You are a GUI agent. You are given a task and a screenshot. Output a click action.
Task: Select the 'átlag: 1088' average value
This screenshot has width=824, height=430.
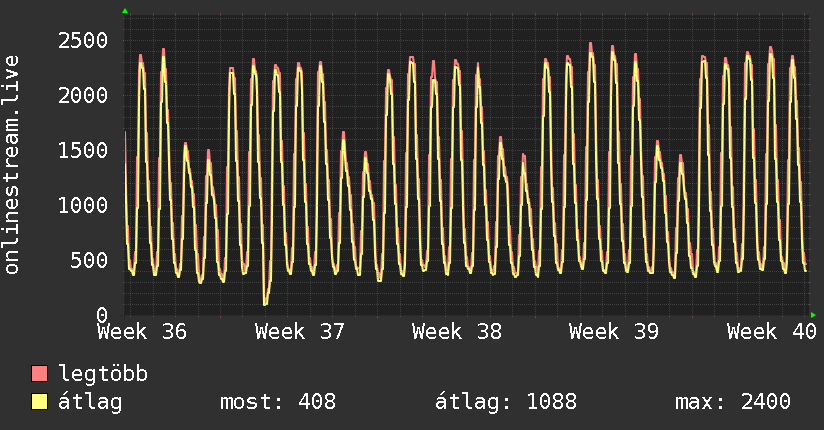click(x=506, y=402)
